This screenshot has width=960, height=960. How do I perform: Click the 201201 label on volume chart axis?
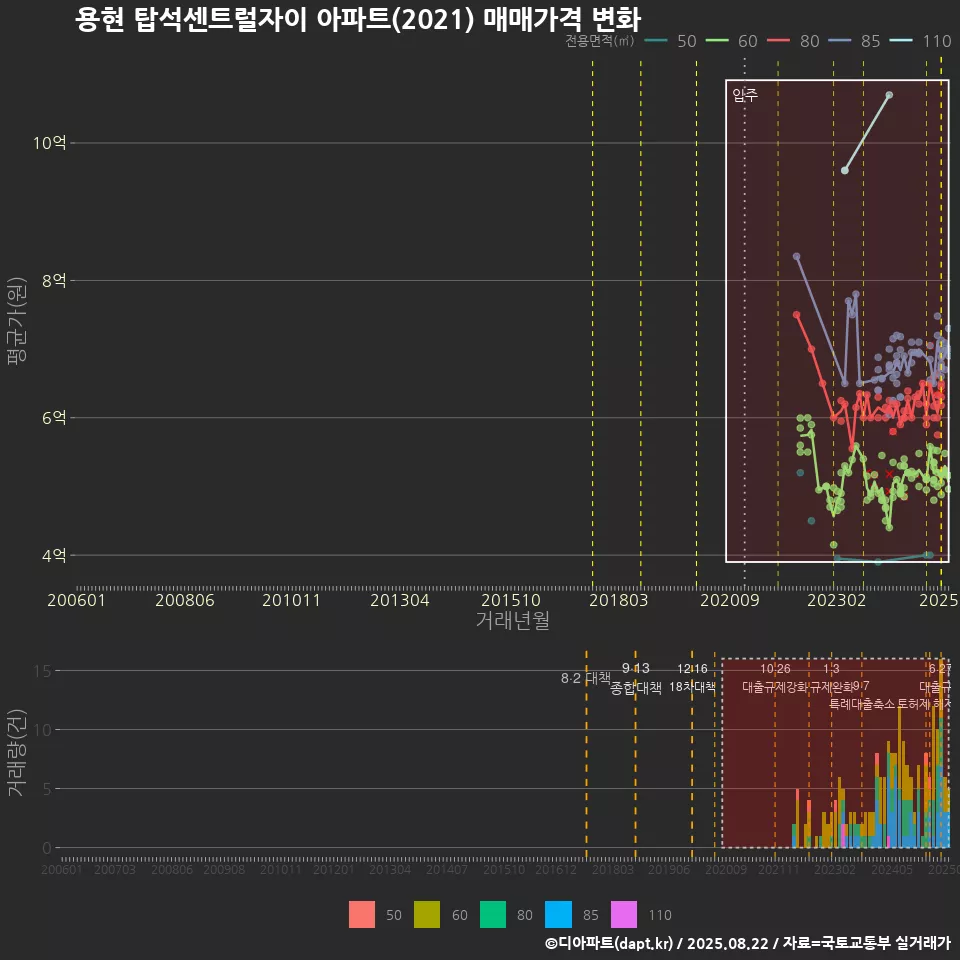tap(334, 869)
